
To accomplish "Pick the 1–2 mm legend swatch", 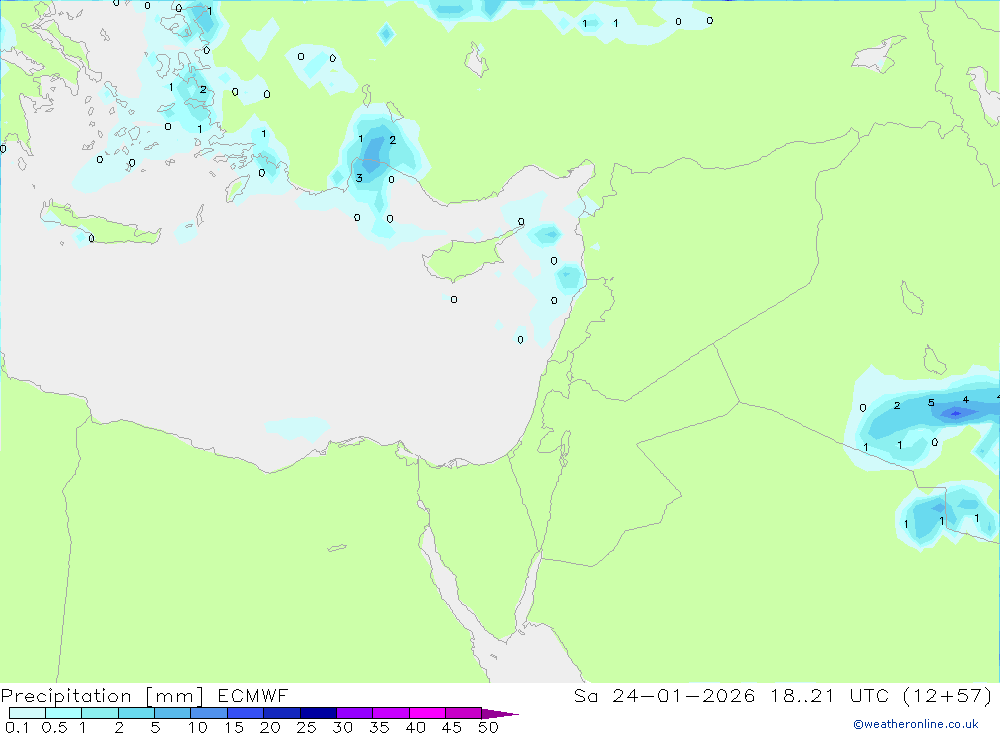I will 100,713.
